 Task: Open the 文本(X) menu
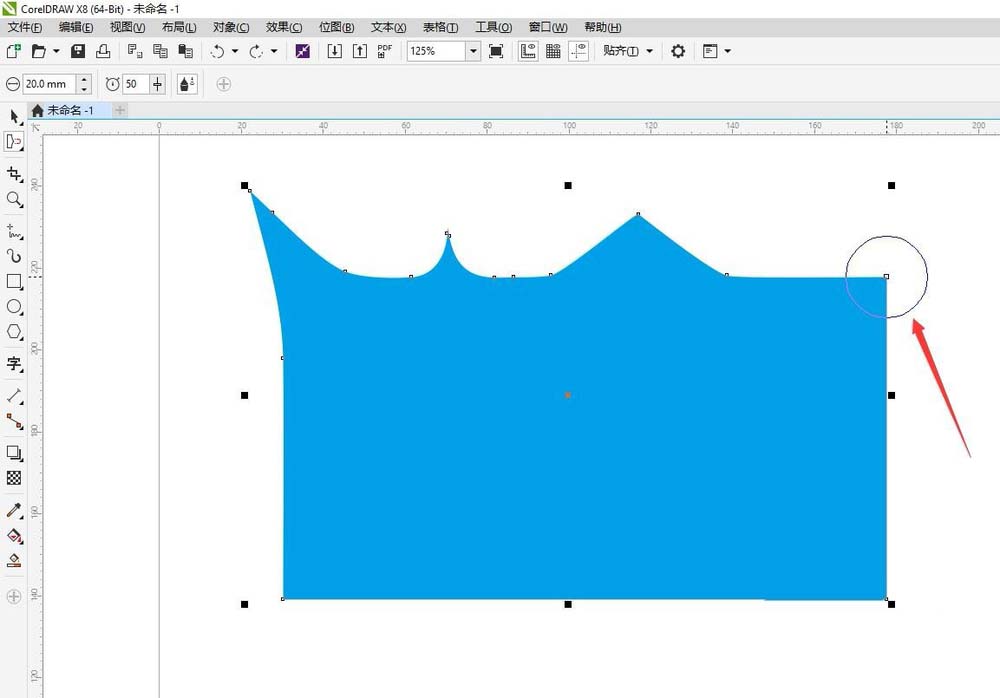click(x=388, y=27)
